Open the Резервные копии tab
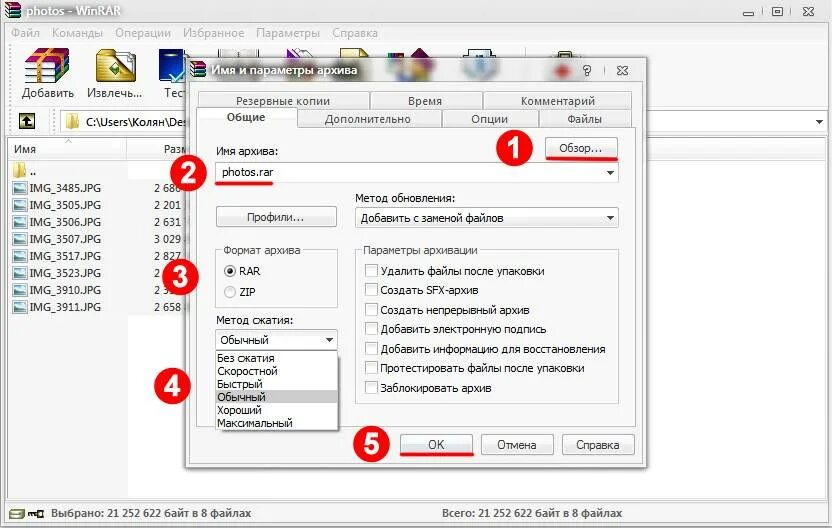The width and height of the screenshot is (832, 528). pyautogui.click(x=283, y=100)
